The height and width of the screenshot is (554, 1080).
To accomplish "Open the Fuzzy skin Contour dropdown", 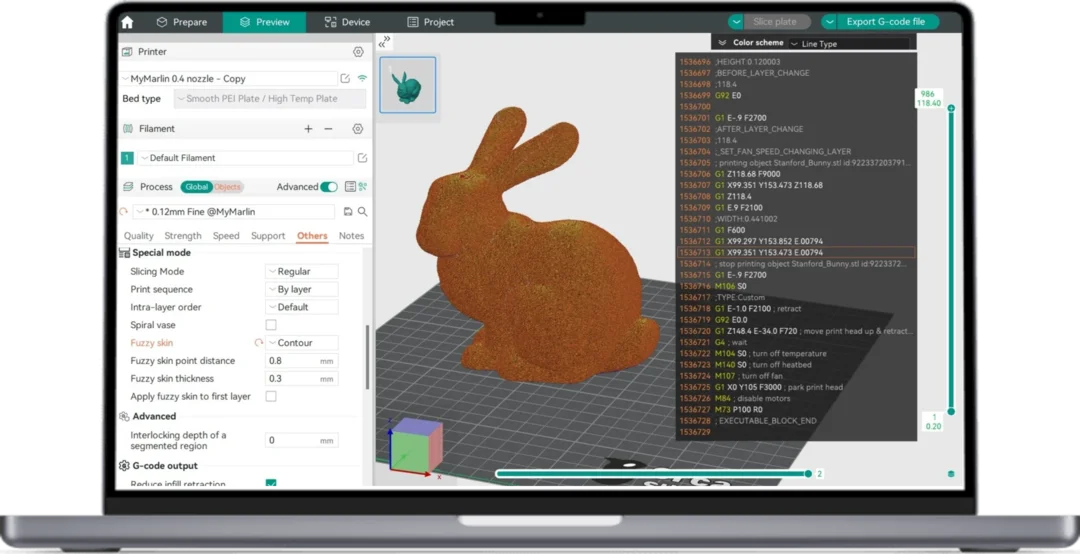I will pos(302,342).
